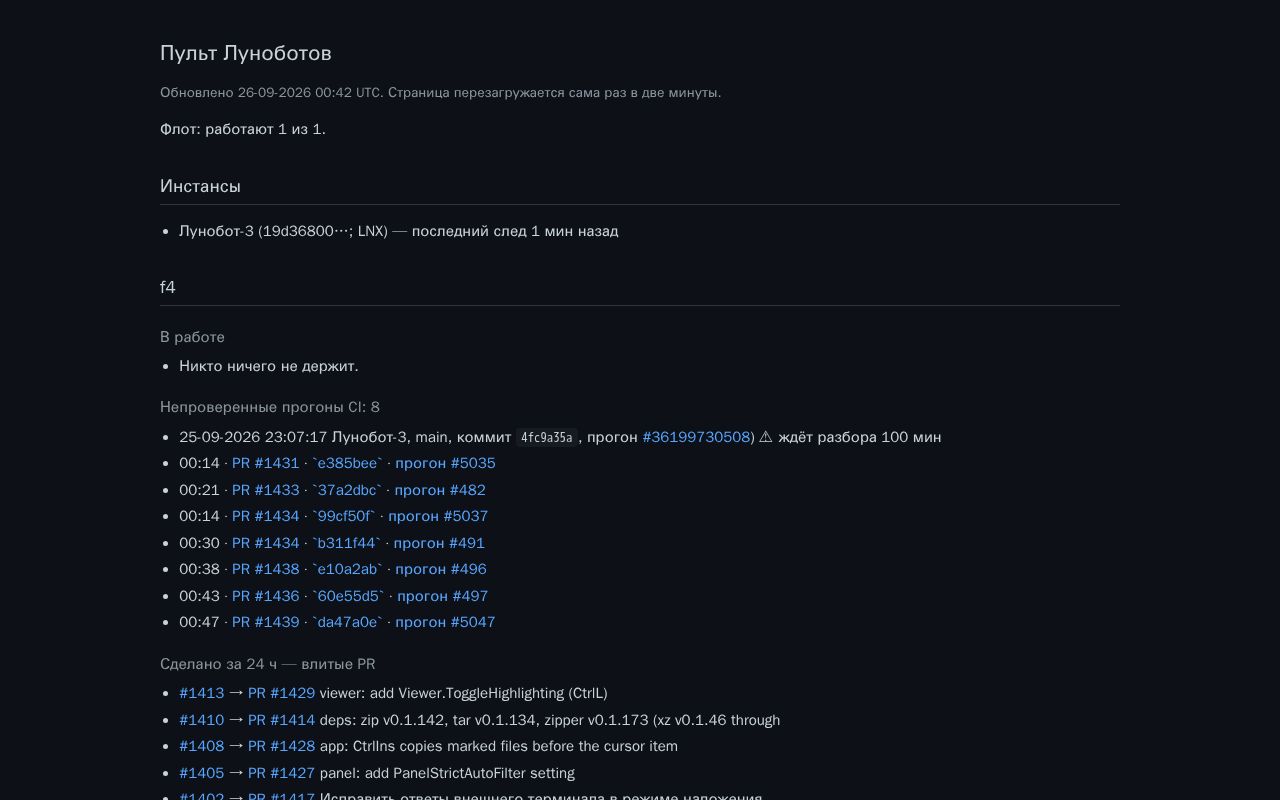This screenshot has height=800, width=1280.
Task: Click the 'f4' section heading
Action: [168, 287]
